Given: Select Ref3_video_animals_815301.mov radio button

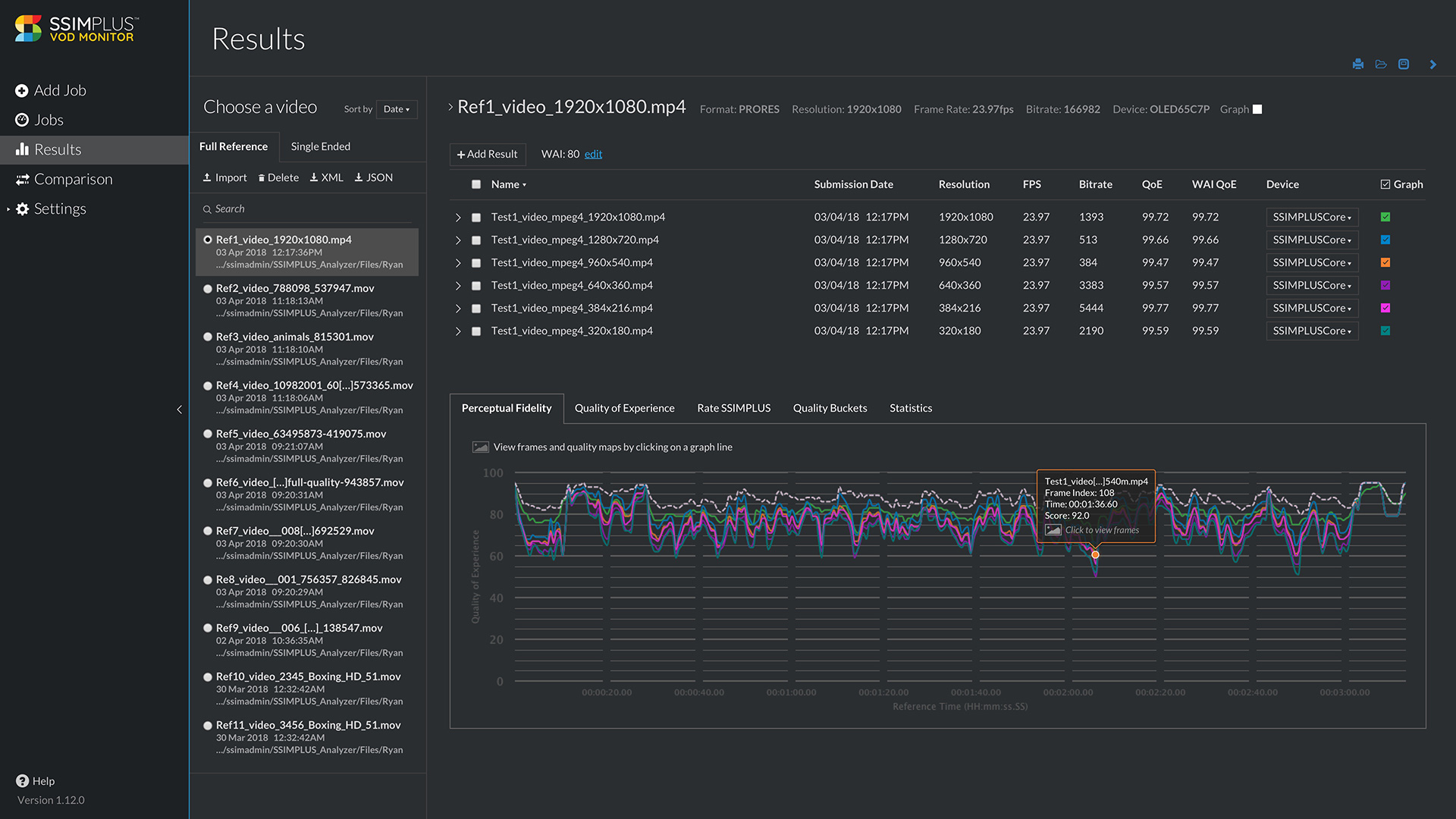Looking at the screenshot, I should coord(208,337).
